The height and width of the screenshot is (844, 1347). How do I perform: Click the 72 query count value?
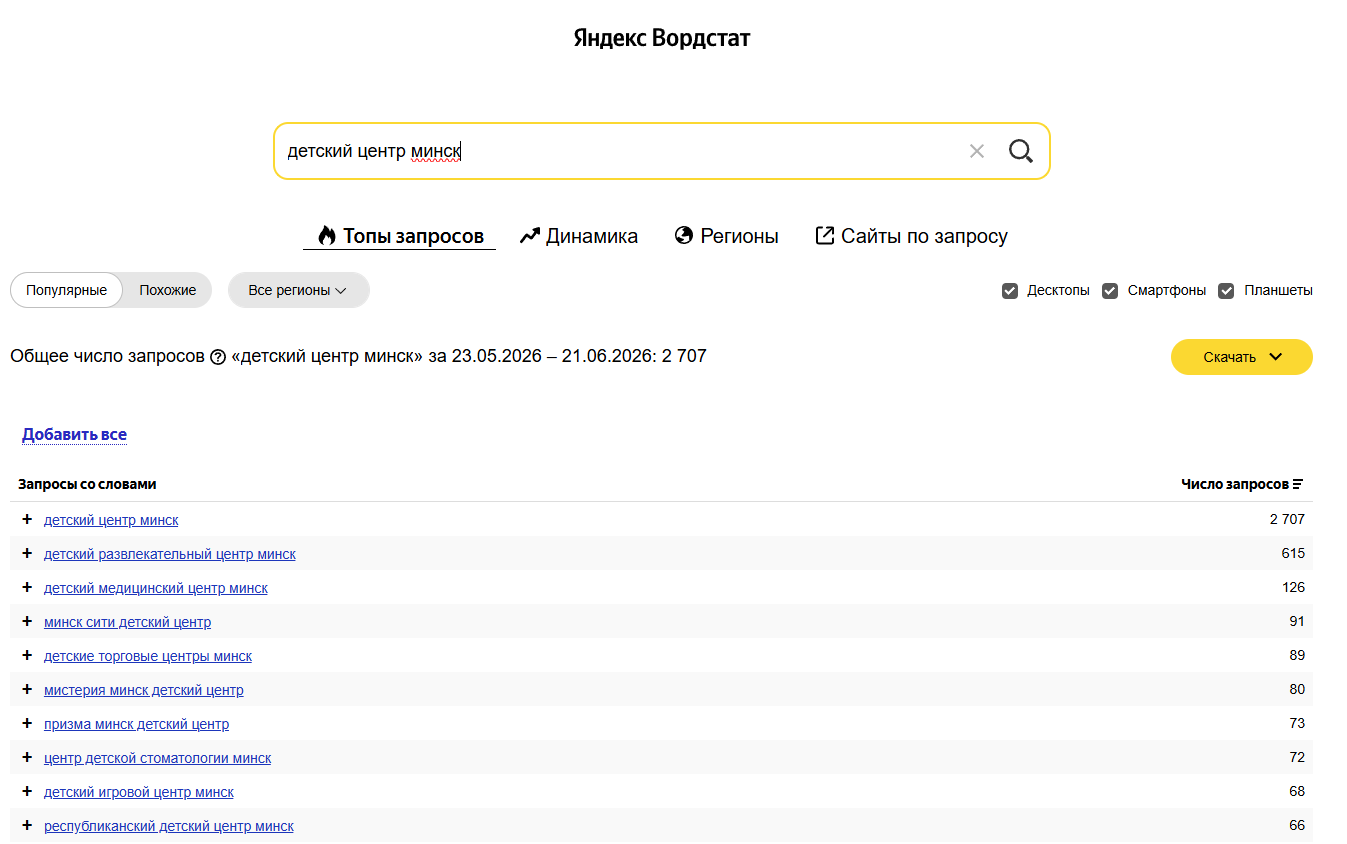(1297, 757)
